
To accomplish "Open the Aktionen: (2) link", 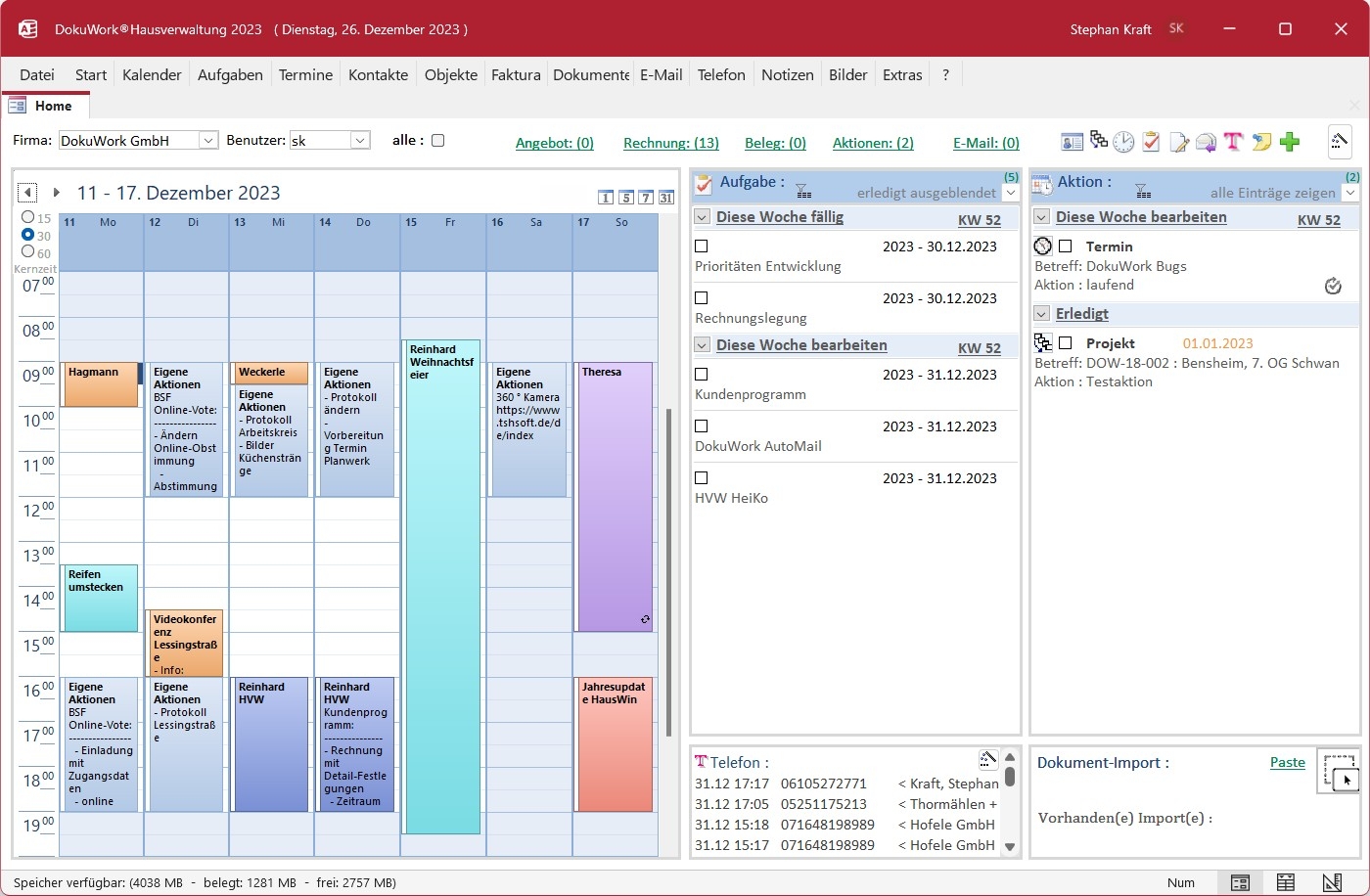I will point(873,143).
